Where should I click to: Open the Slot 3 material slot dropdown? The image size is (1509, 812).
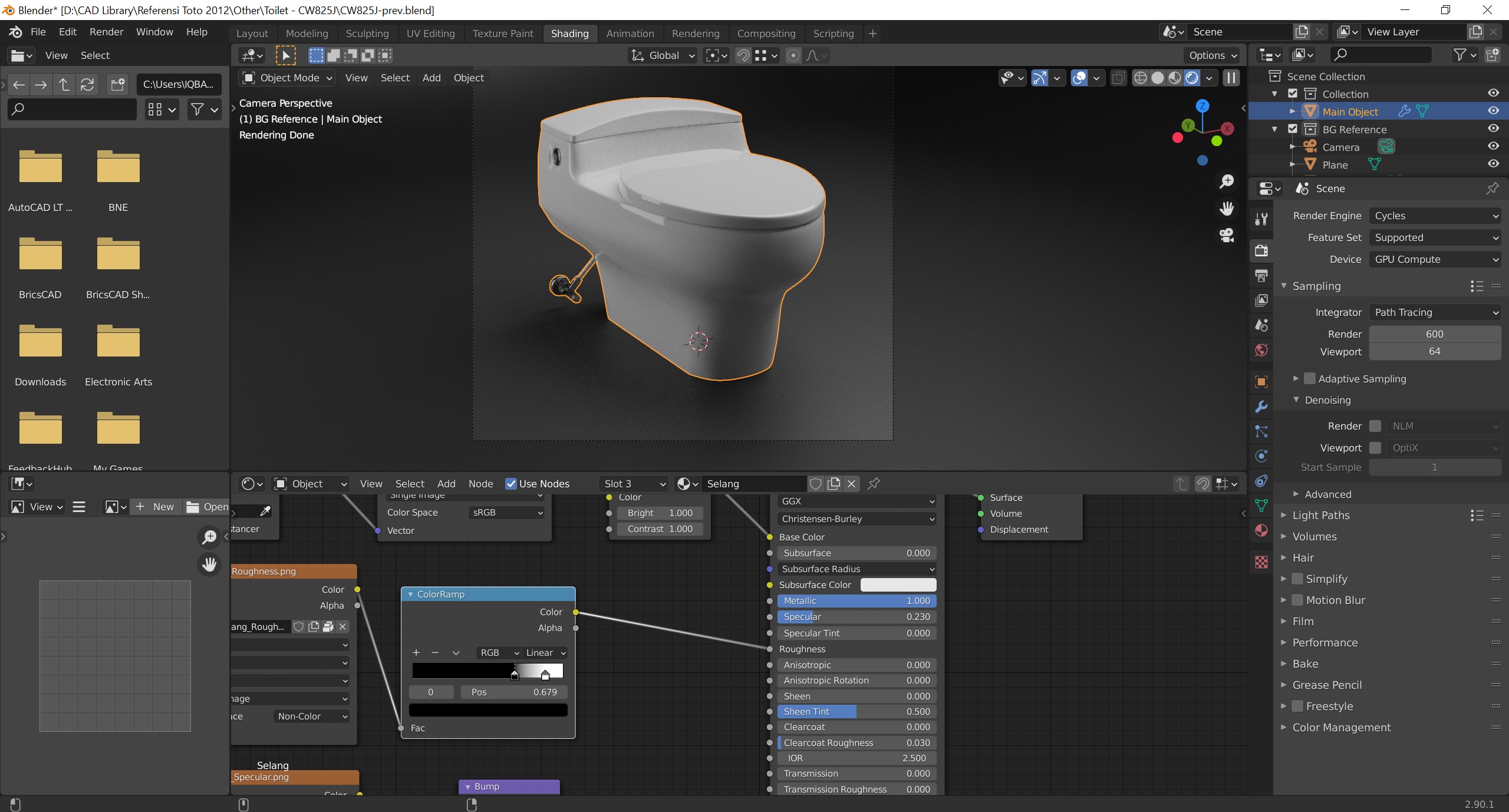[634, 484]
